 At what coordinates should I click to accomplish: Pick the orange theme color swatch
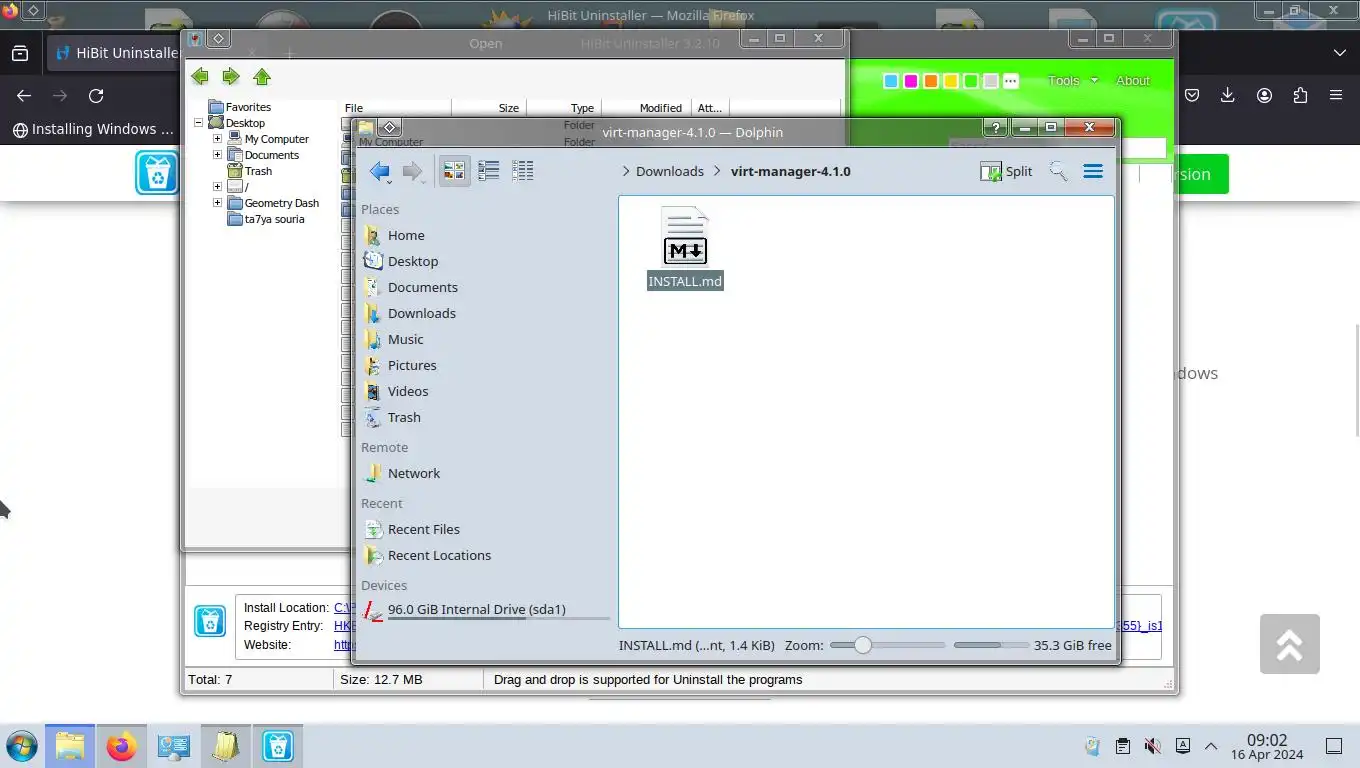tap(931, 81)
